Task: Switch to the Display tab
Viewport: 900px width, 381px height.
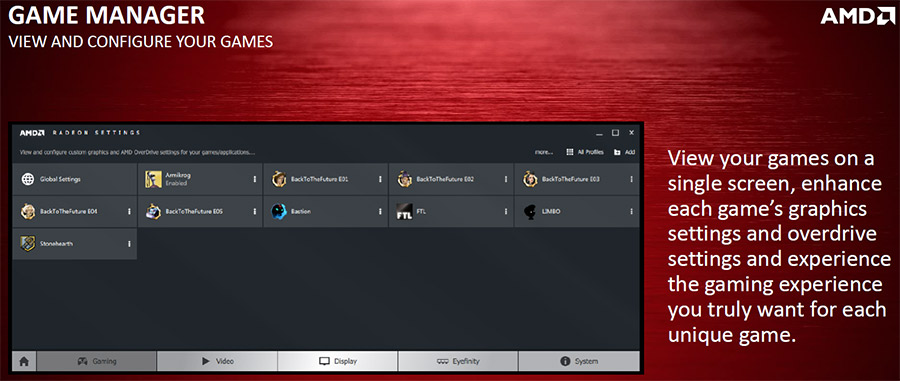Action: 338,361
